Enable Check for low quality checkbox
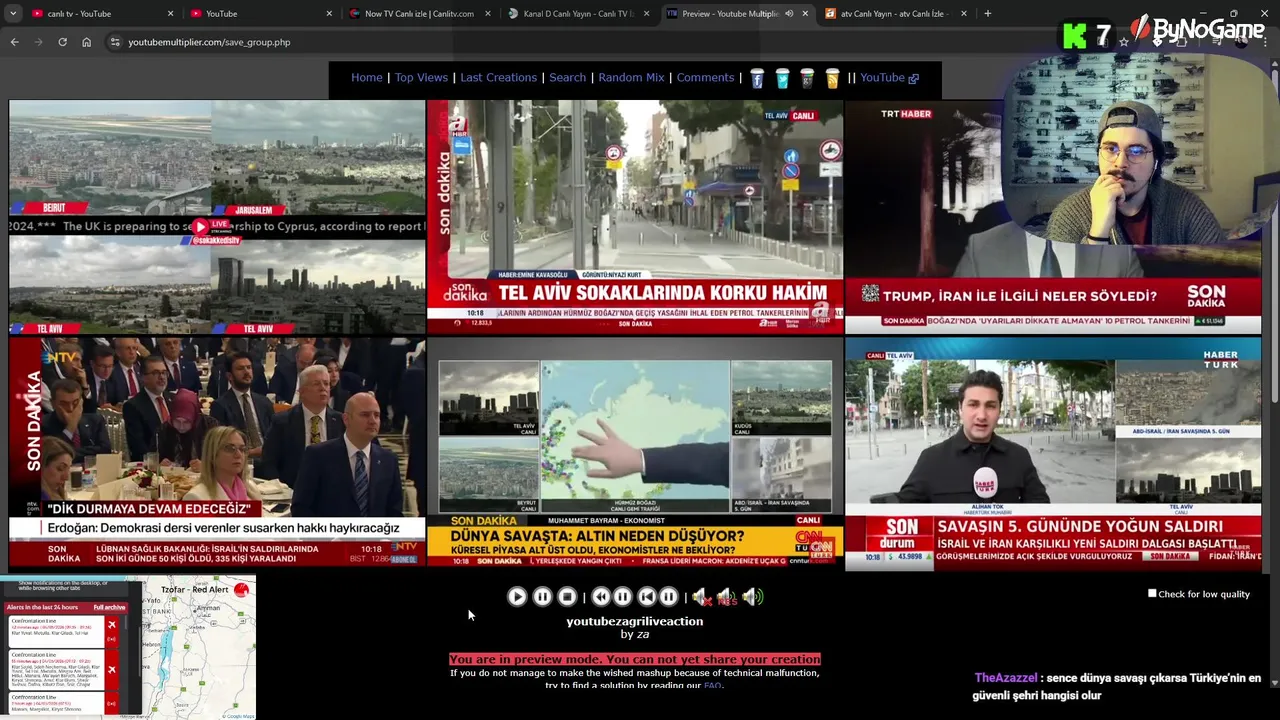The width and height of the screenshot is (1280, 720). (1152, 594)
